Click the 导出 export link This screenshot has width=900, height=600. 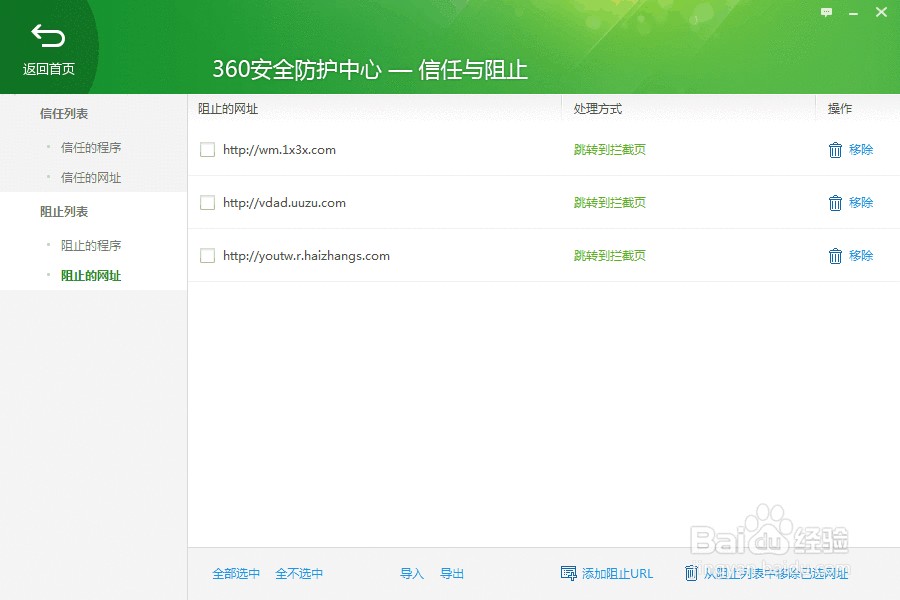(x=452, y=574)
